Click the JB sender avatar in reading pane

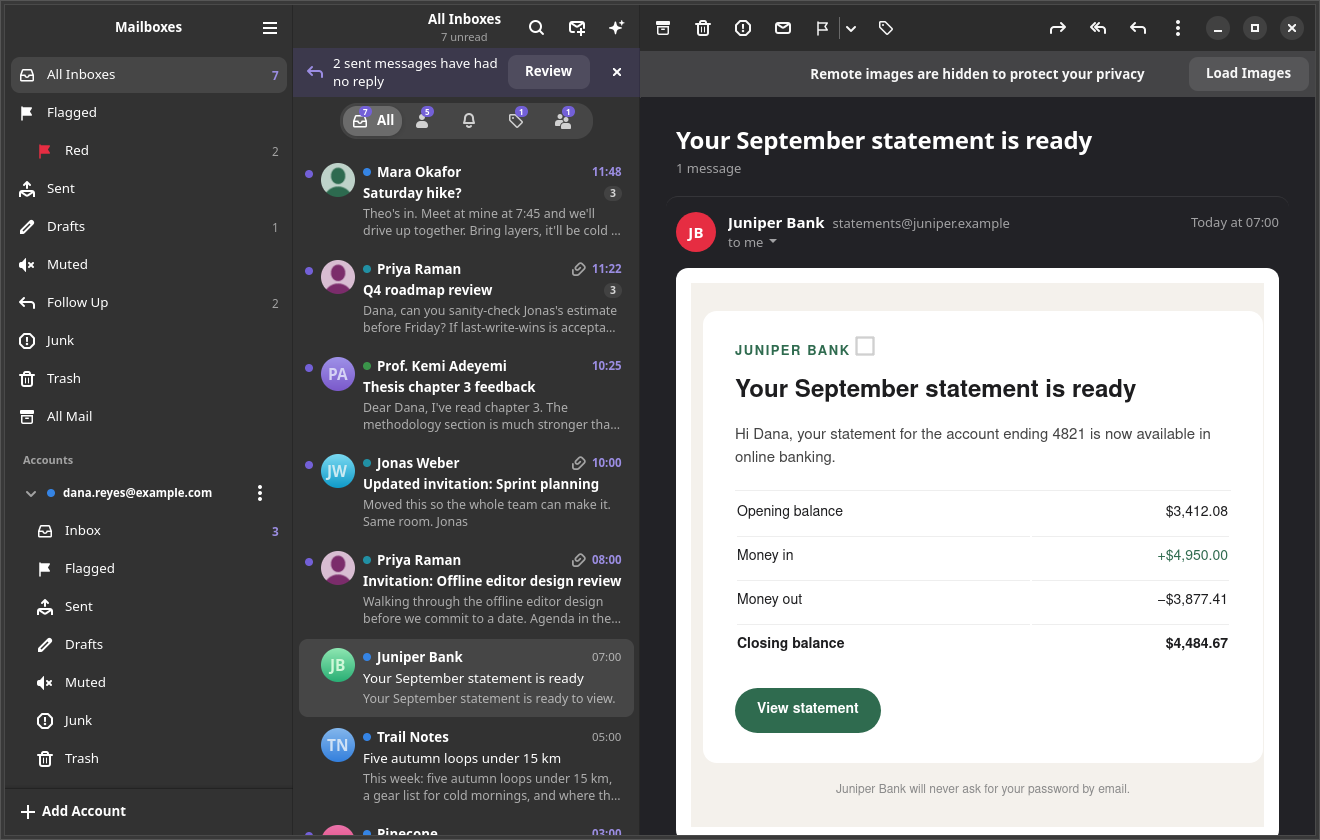696,232
